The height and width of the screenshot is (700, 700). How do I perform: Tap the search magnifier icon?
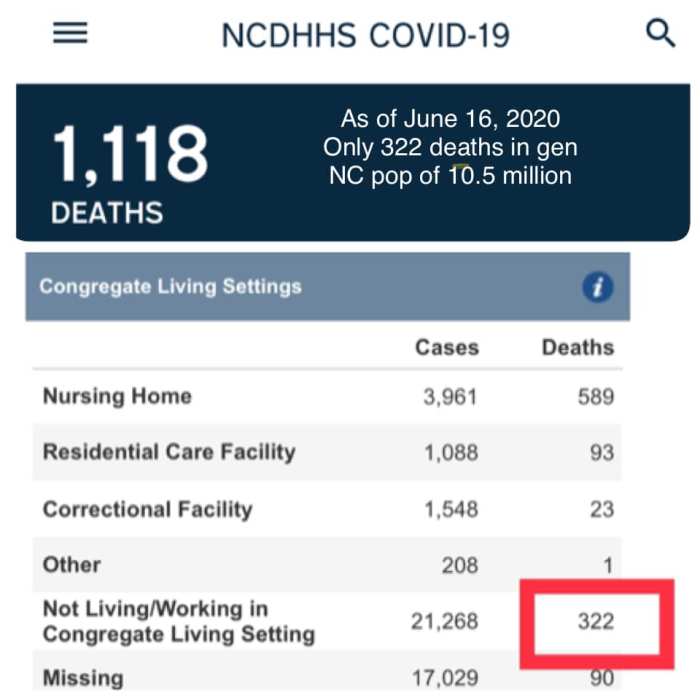point(661,33)
